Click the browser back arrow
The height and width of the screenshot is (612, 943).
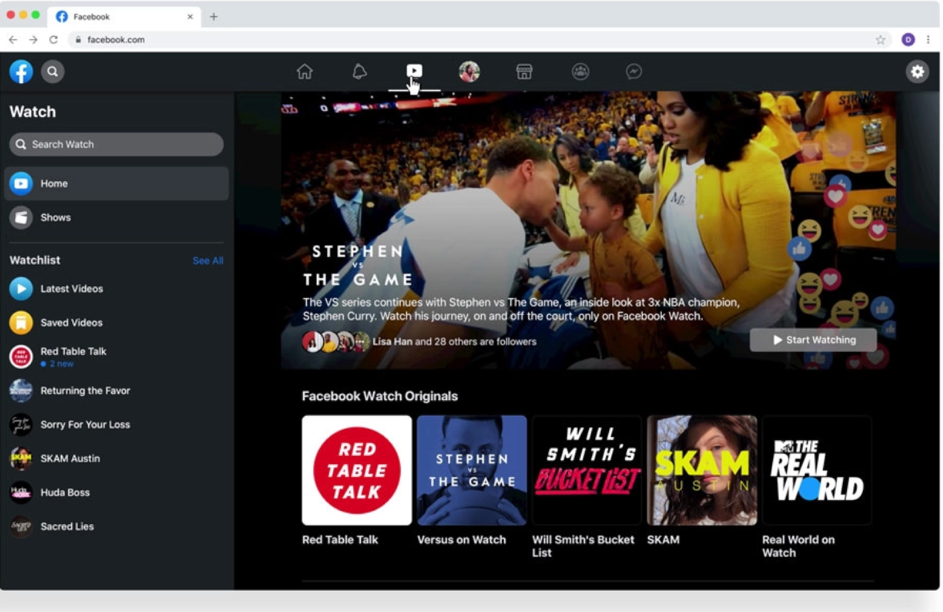[x=13, y=40]
